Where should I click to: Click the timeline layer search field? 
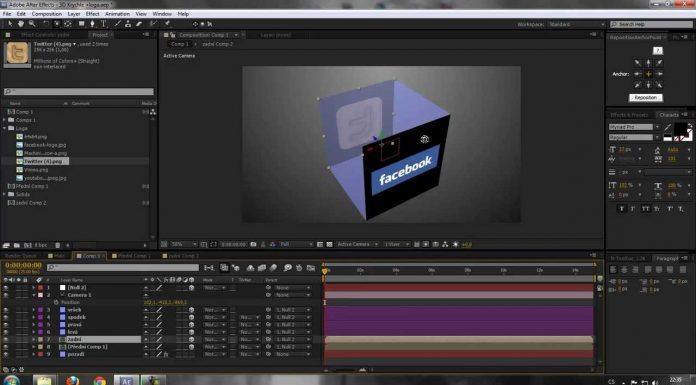123,267
